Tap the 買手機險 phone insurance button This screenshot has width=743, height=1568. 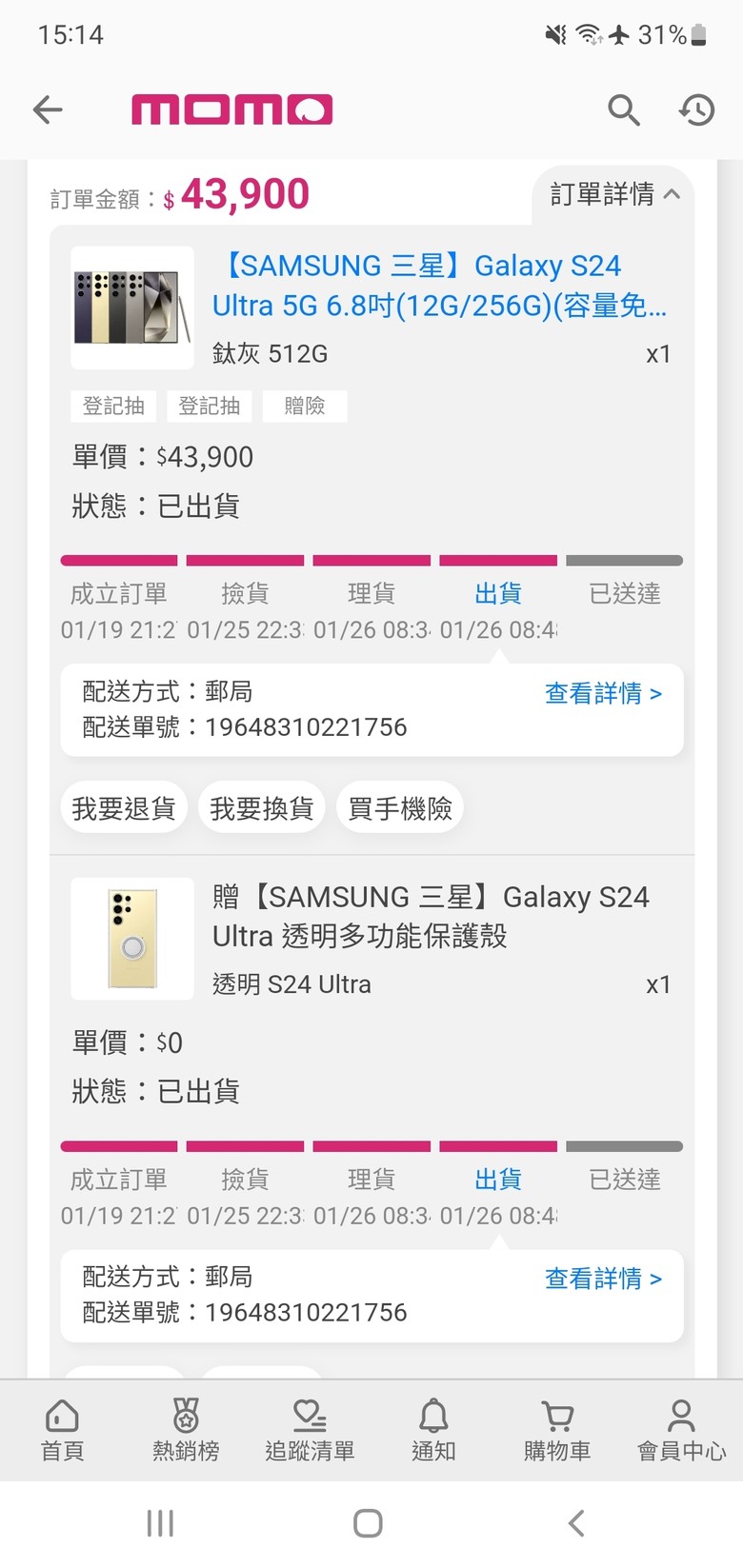tap(400, 808)
